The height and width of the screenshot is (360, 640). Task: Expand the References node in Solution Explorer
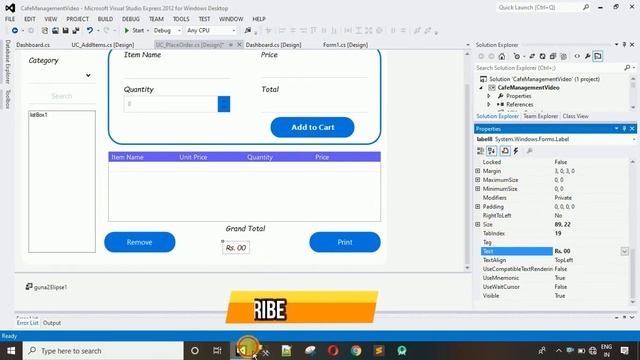click(x=489, y=104)
